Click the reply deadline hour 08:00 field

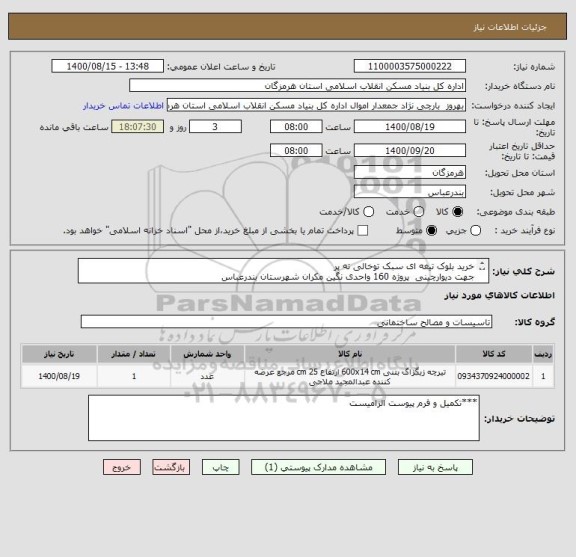point(296,127)
